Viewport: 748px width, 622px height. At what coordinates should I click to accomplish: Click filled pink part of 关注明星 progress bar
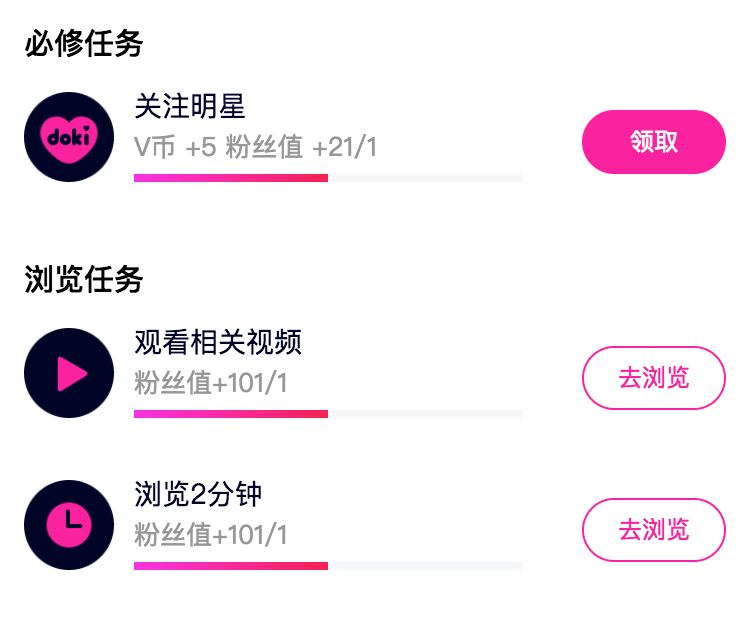[230, 178]
